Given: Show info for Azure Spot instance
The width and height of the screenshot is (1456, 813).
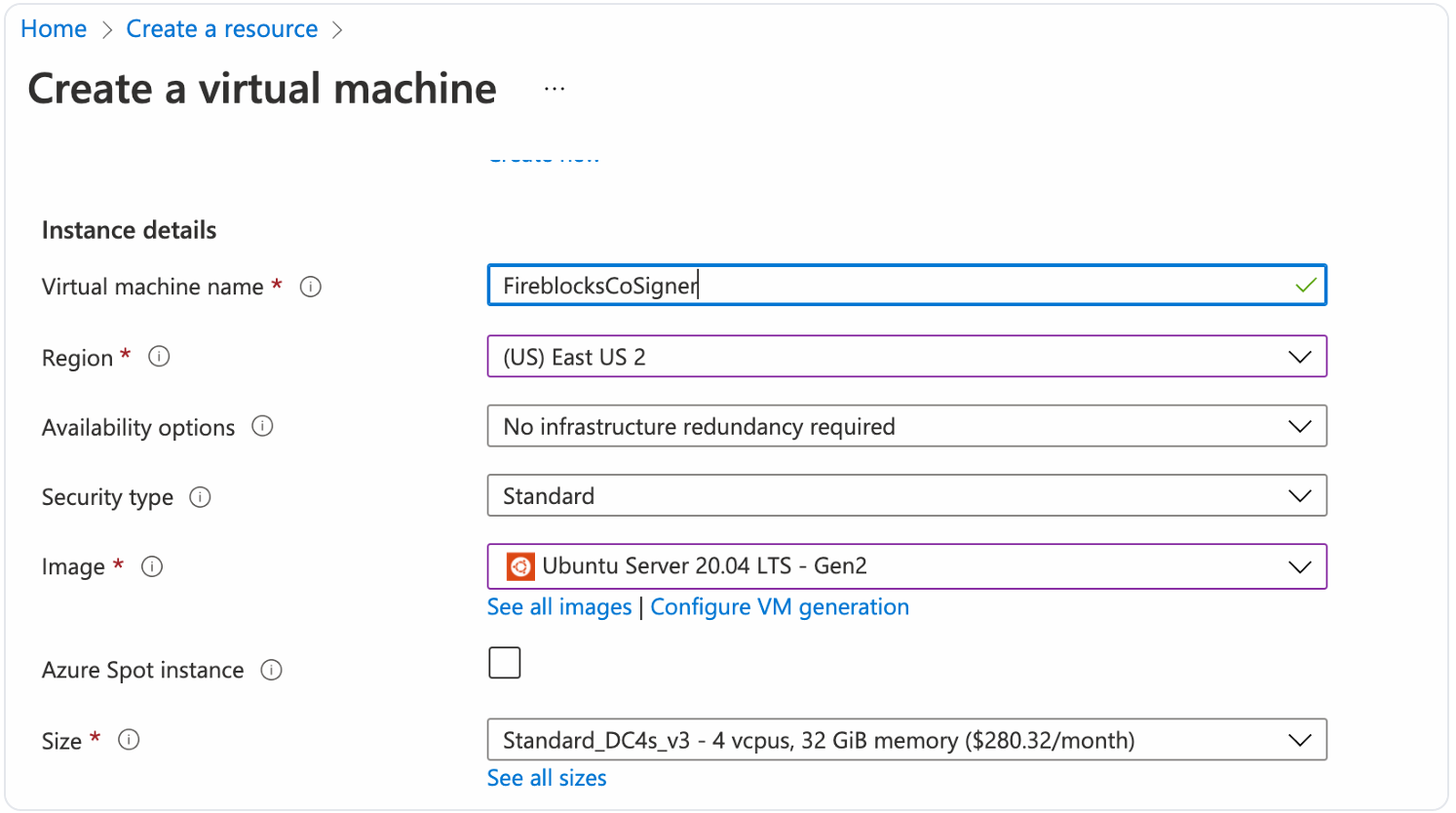Looking at the screenshot, I should tap(272, 670).
